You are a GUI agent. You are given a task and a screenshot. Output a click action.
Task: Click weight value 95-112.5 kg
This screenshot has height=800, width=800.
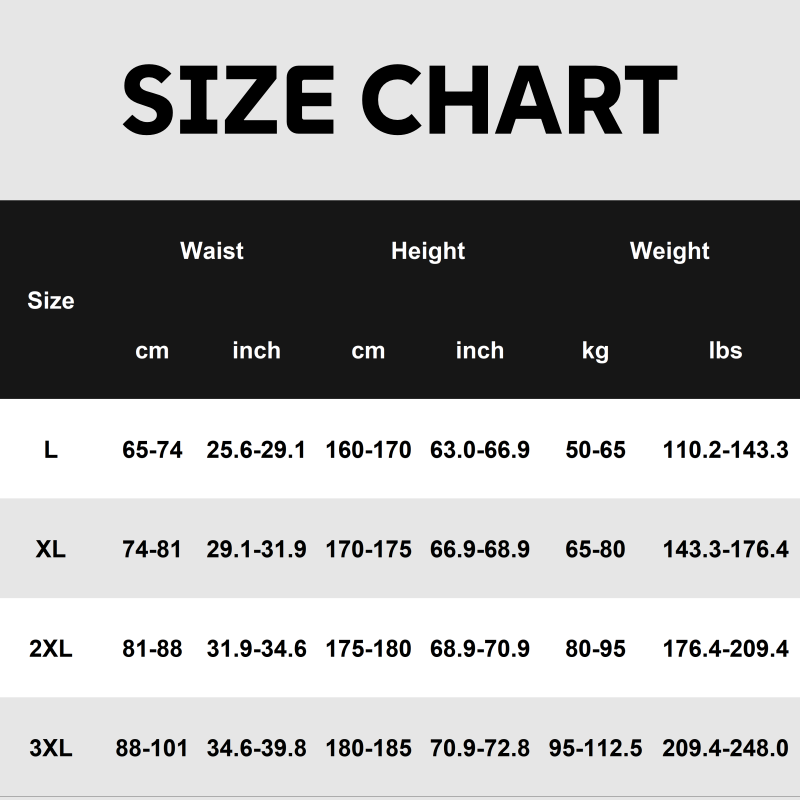[x=595, y=748]
